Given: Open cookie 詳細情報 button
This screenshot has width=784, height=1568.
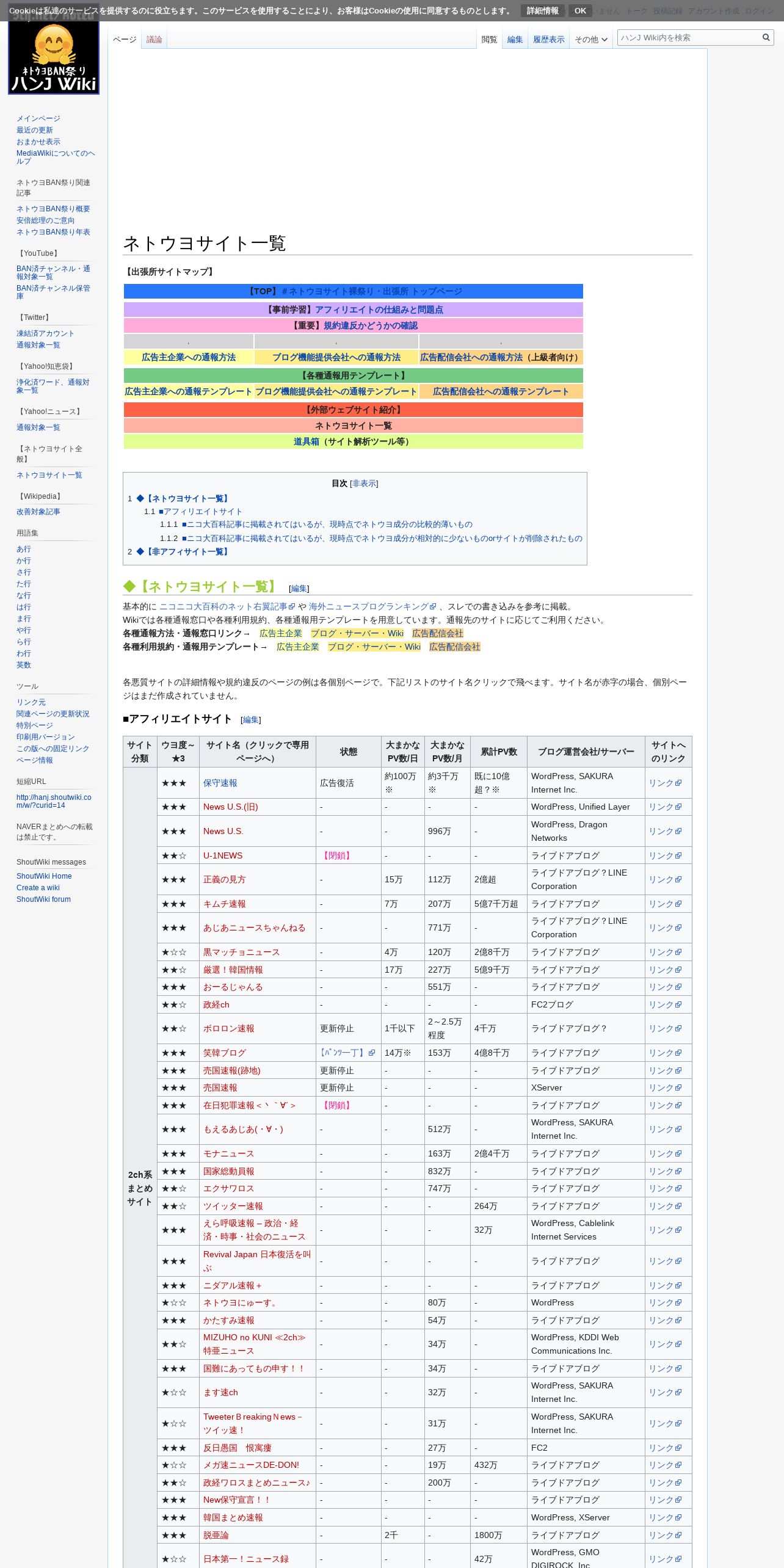Looking at the screenshot, I should click(x=542, y=11).
